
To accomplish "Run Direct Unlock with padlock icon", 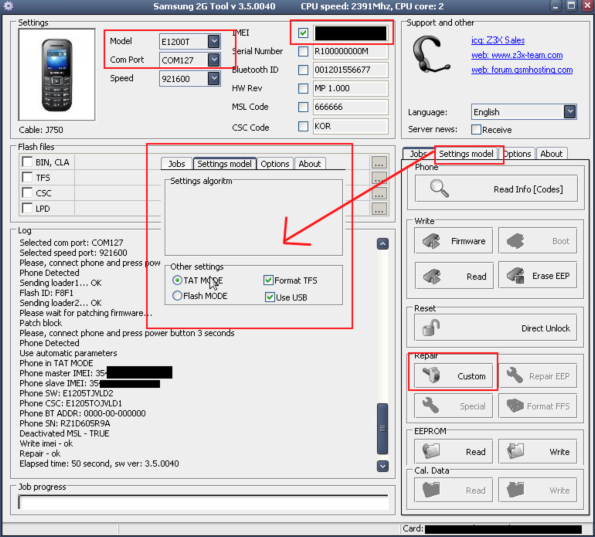I will point(496,328).
